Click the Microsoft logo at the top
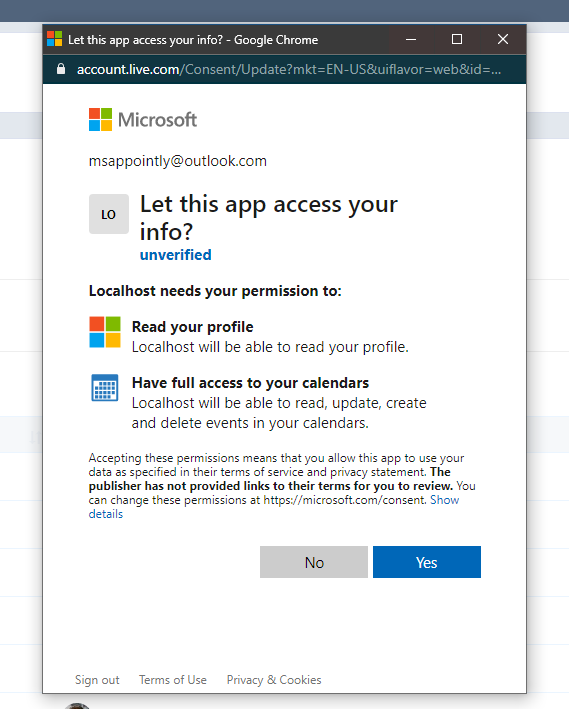This screenshot has height=709, width=569. [143, 119]
